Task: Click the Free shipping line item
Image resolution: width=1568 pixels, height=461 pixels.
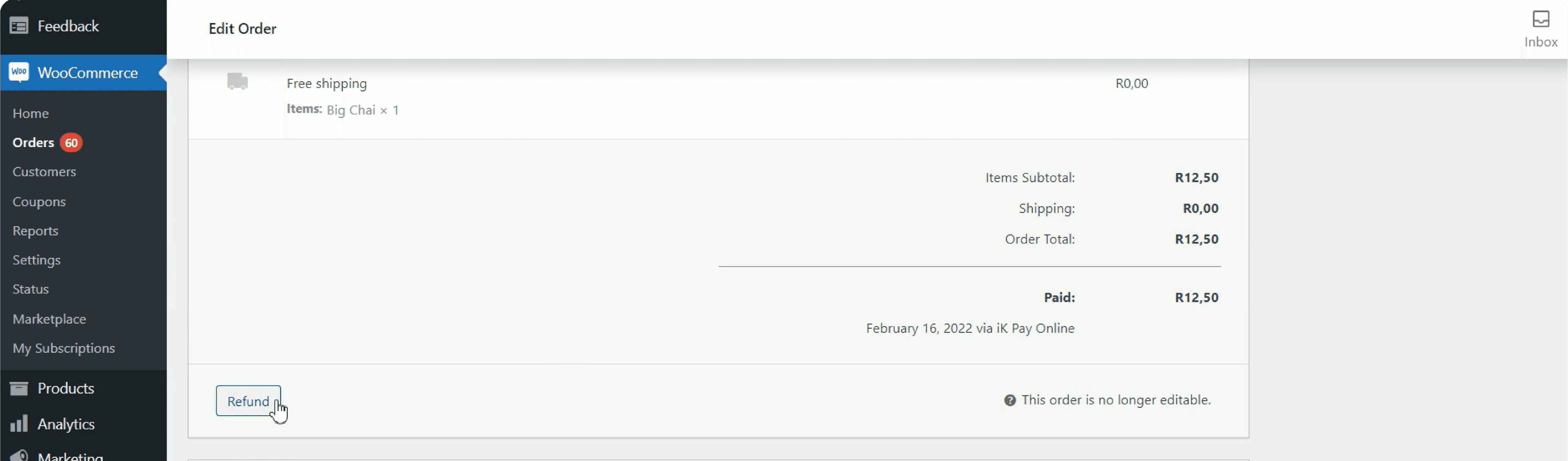Action: click(x=327, y=83)
